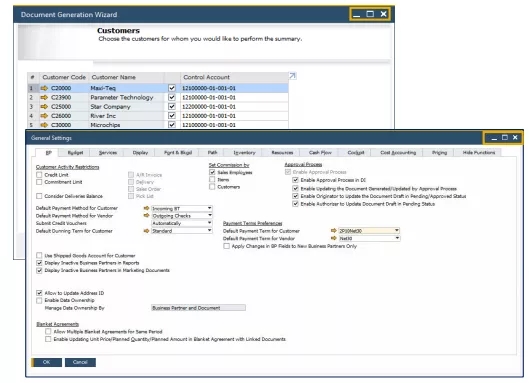This screenshot has height=383, width=531.
Task: Close the General Settings window
Action: tap(515, 137)
